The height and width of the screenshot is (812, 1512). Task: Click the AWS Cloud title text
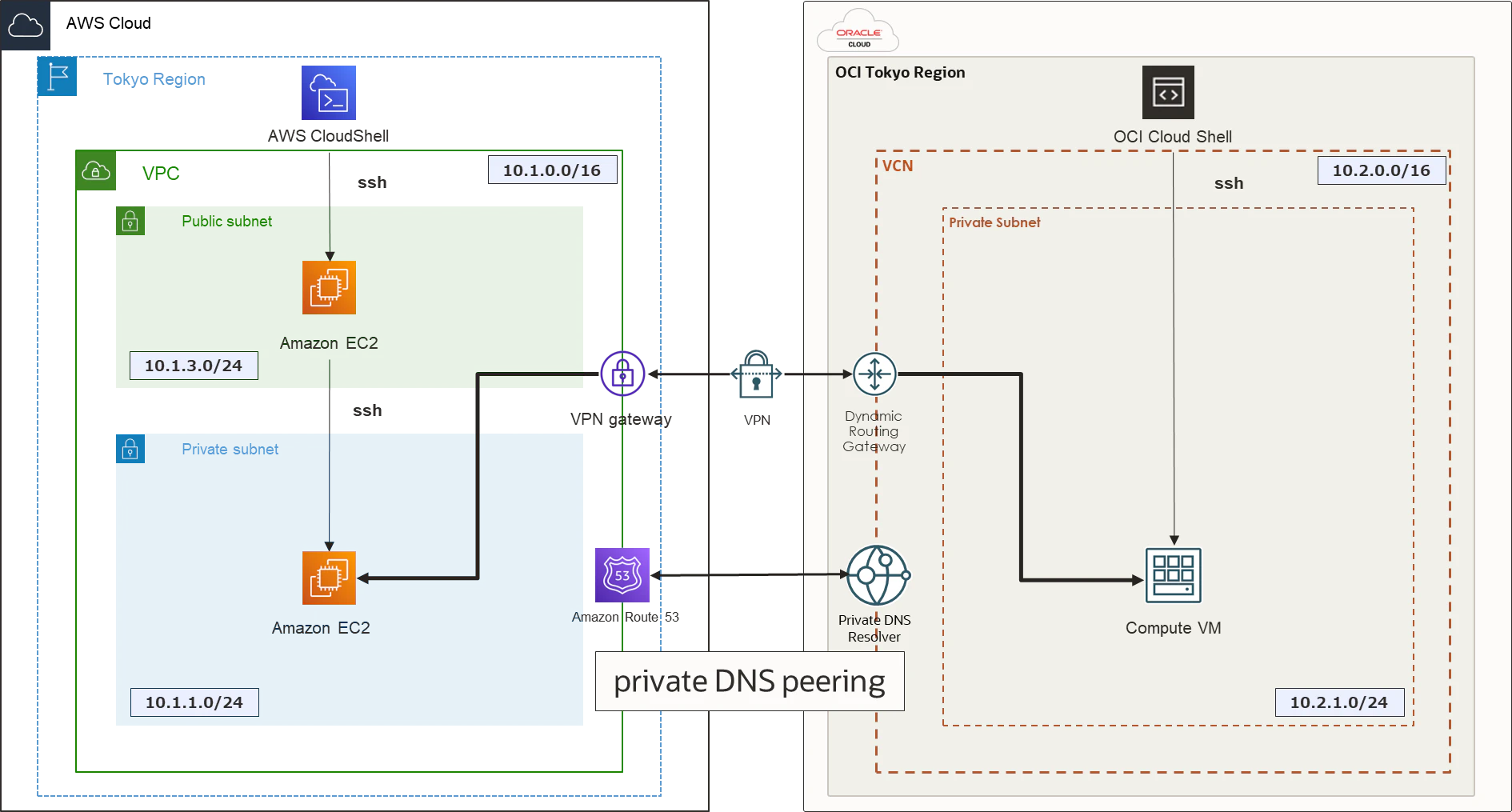[109, 23]
